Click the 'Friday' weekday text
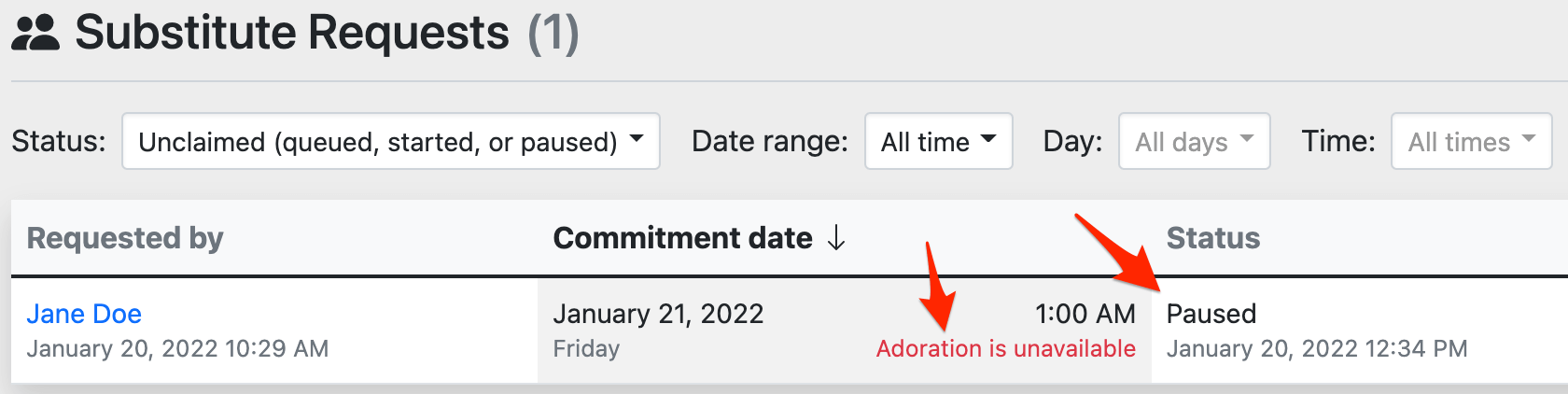The width and height of the screenshot is (1568, 394). [586, 349]
